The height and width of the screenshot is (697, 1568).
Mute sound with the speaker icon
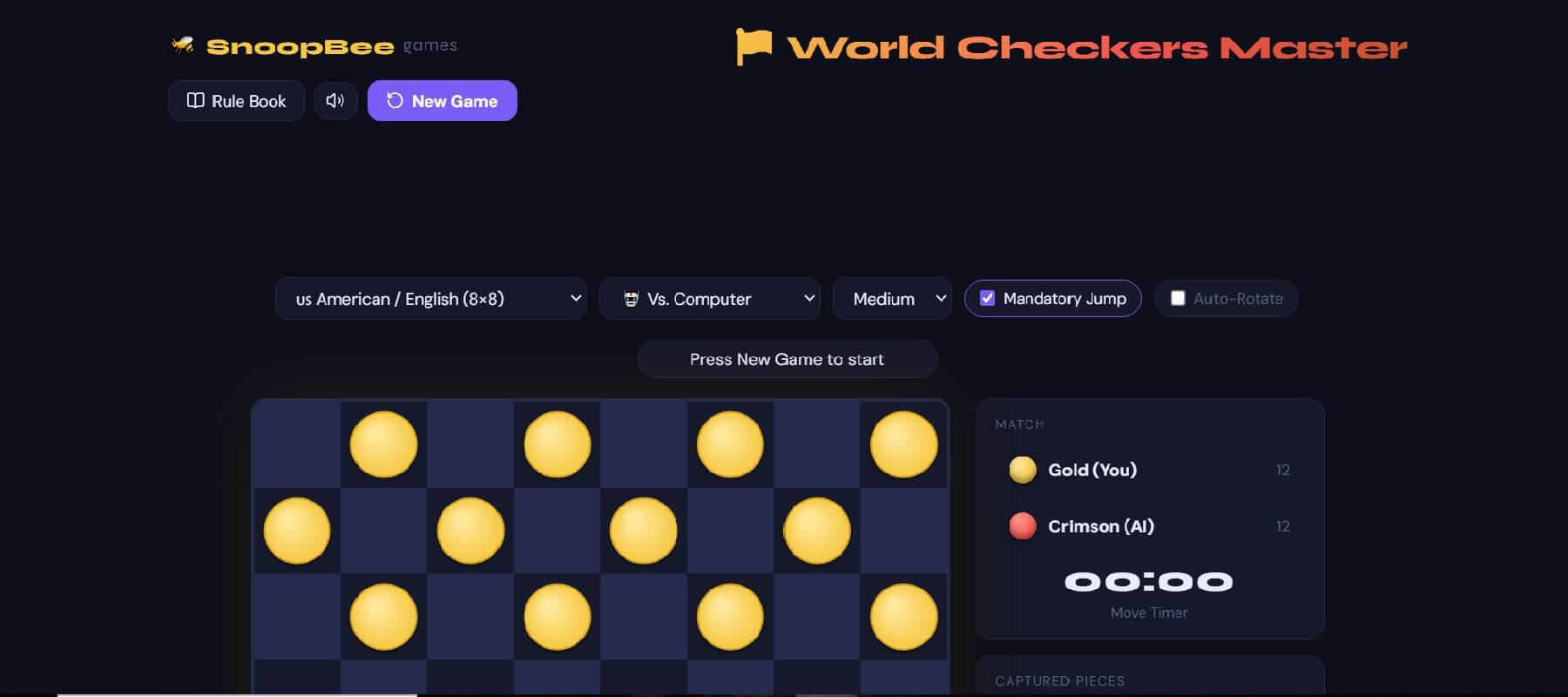(x=335, y=101)
